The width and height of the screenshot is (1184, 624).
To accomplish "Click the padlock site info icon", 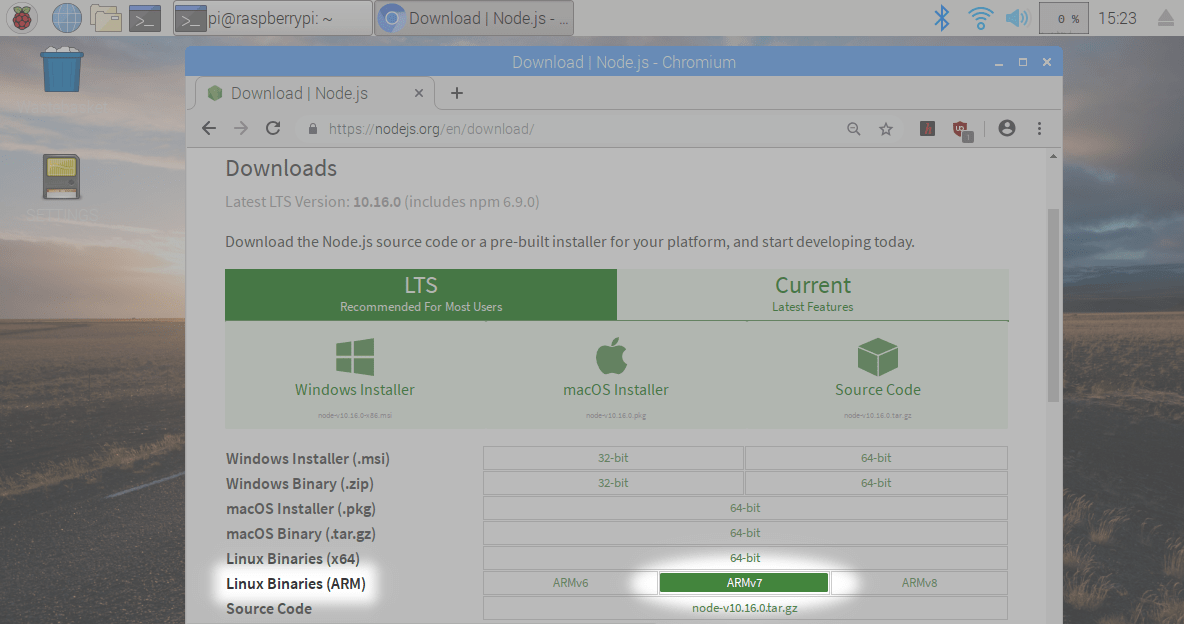I will pos(313,129).
